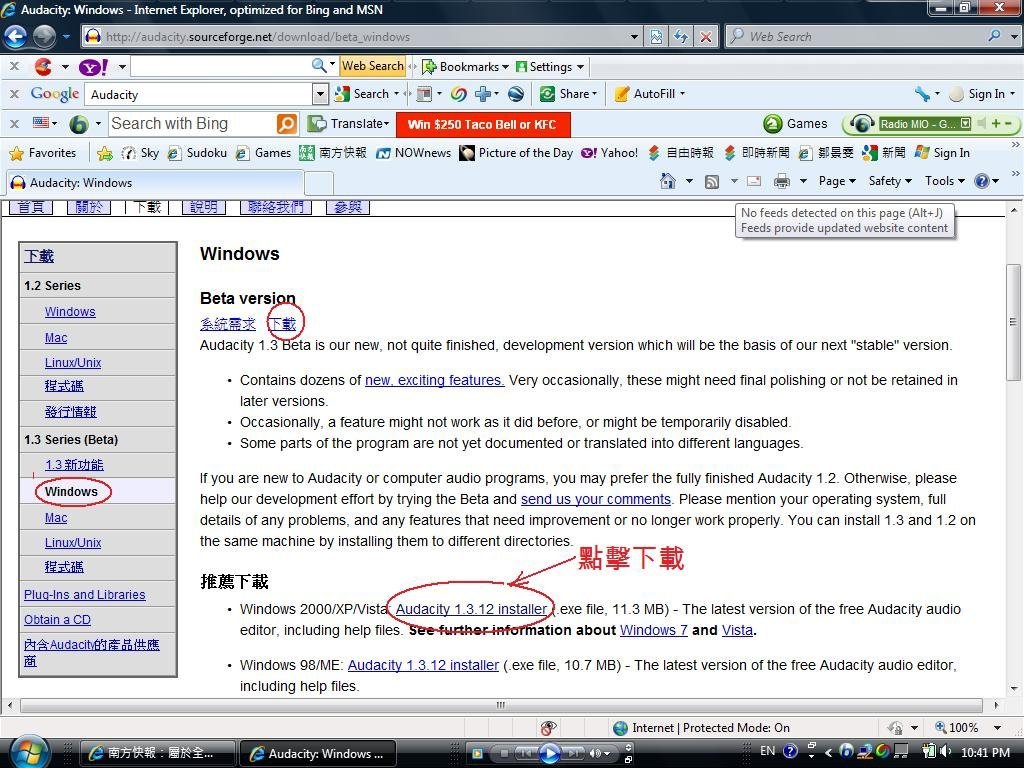The image size is (1024, 768).
Task: Click the Stop button in taskbar media player
Action: click(504, 753)
